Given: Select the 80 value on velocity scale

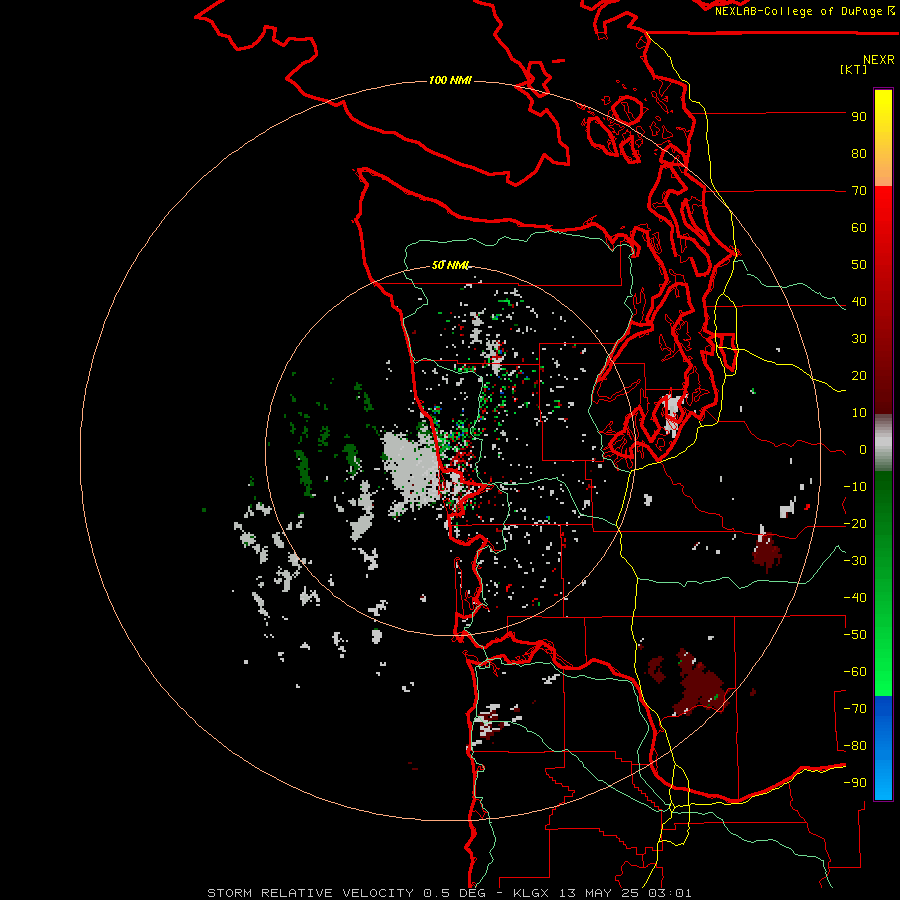Looking at the screenshot, I should (859, 154).
